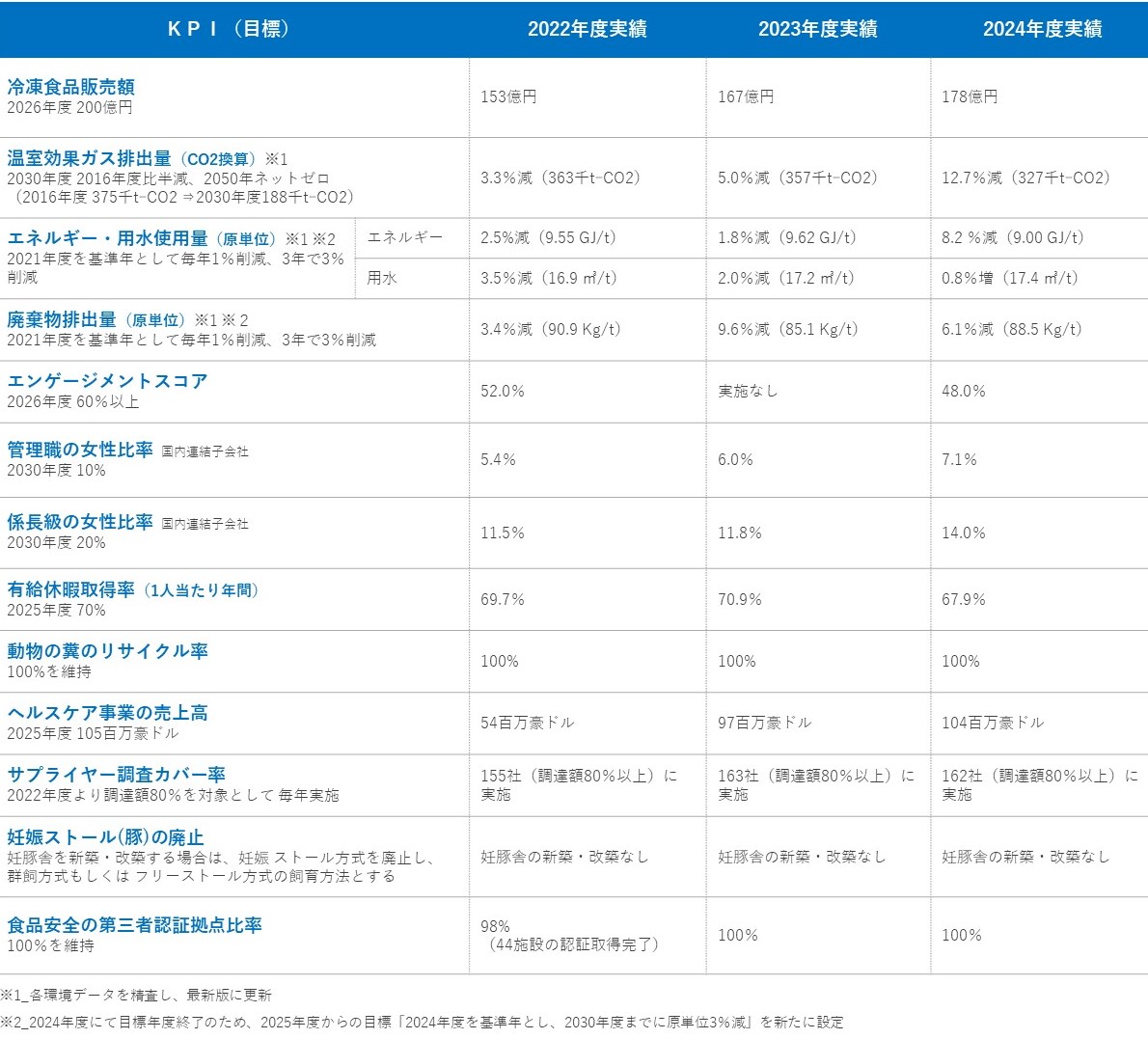Click the 有給休暇取得率 heading
Viewport: 1148px width, 1039px height.
pyautogui.click(x=71, y=589)
